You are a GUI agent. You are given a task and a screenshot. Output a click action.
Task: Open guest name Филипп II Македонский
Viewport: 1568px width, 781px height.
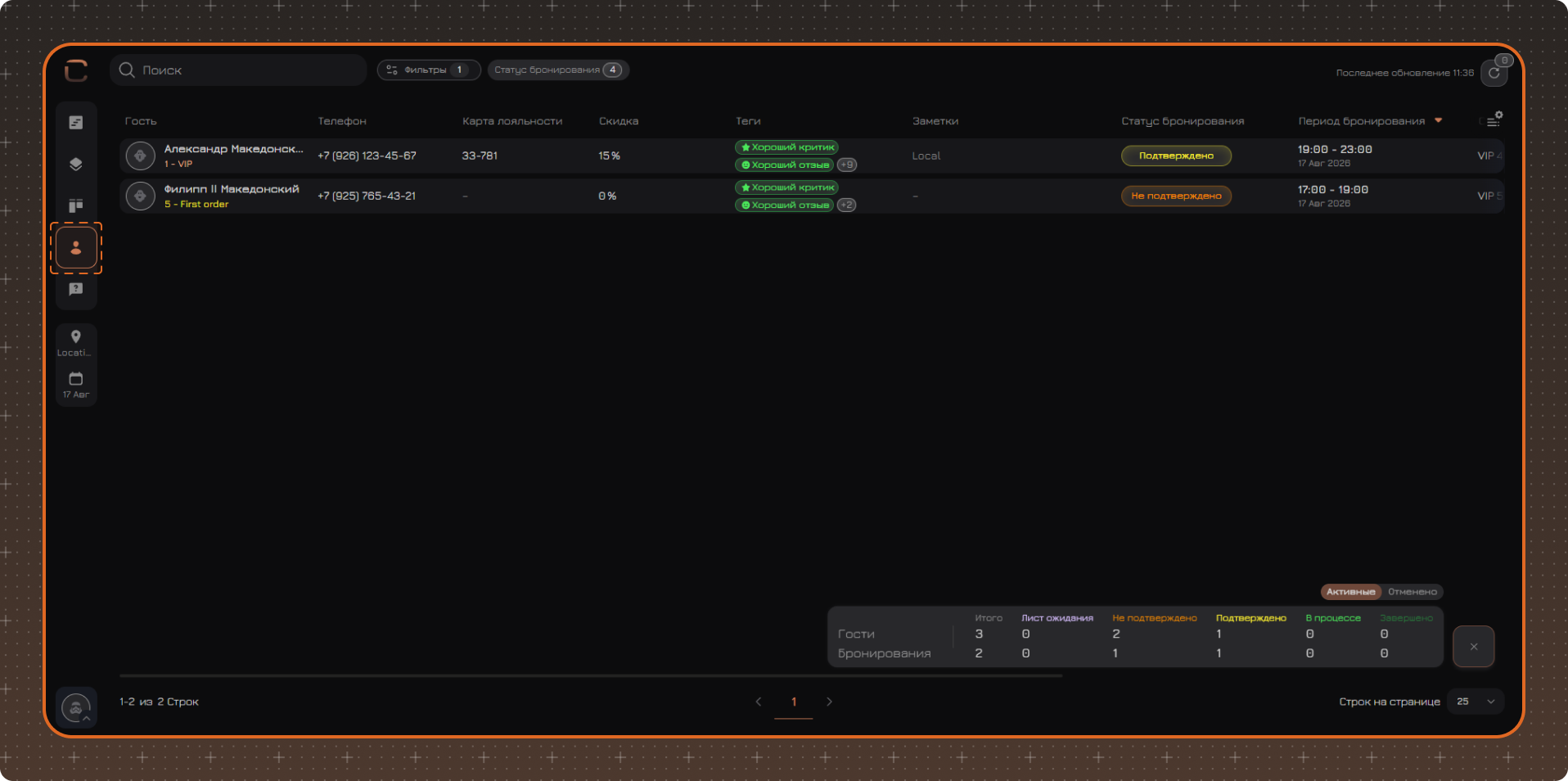coord(232,189)
